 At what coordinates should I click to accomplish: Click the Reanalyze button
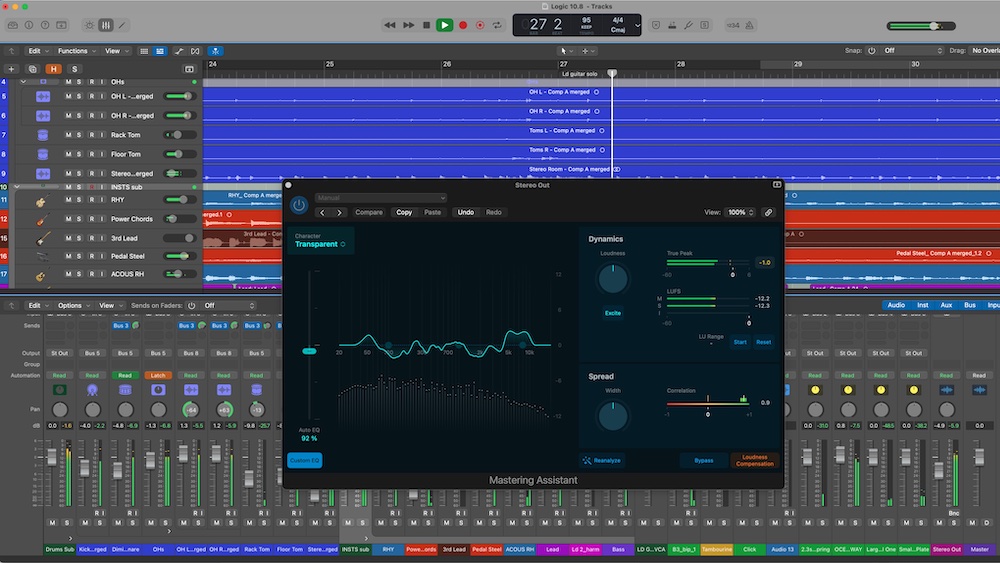click(601, 460)
